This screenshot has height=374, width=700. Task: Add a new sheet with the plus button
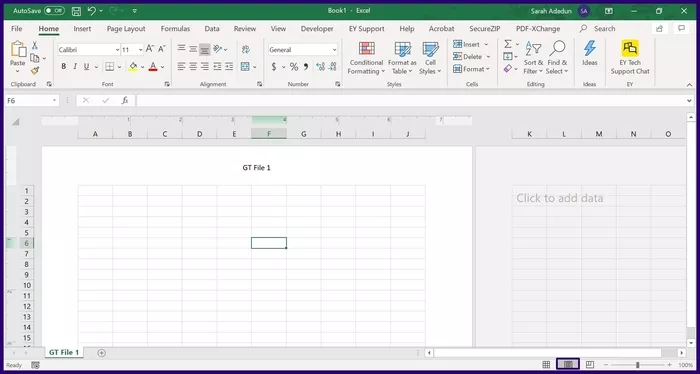[101, 353]
